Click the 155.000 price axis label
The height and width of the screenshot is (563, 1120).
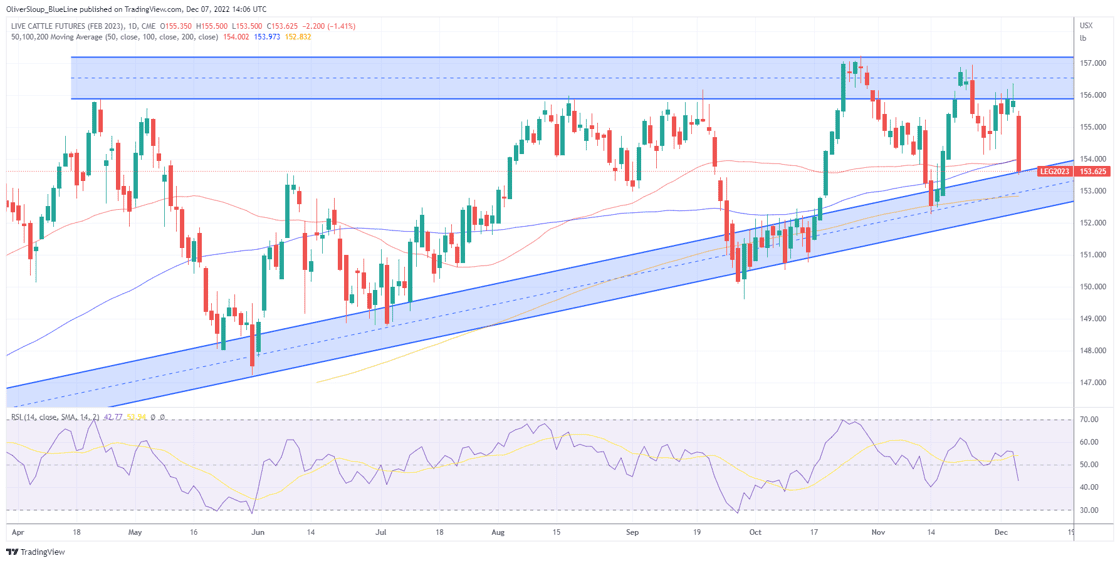click(x=1091, y=127)
